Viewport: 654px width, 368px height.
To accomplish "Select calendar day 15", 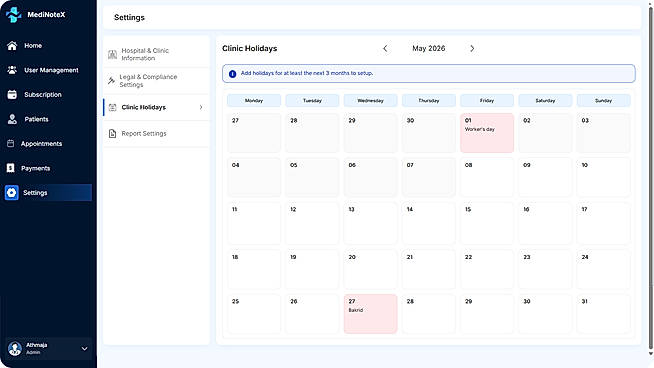I will [487, 223].
